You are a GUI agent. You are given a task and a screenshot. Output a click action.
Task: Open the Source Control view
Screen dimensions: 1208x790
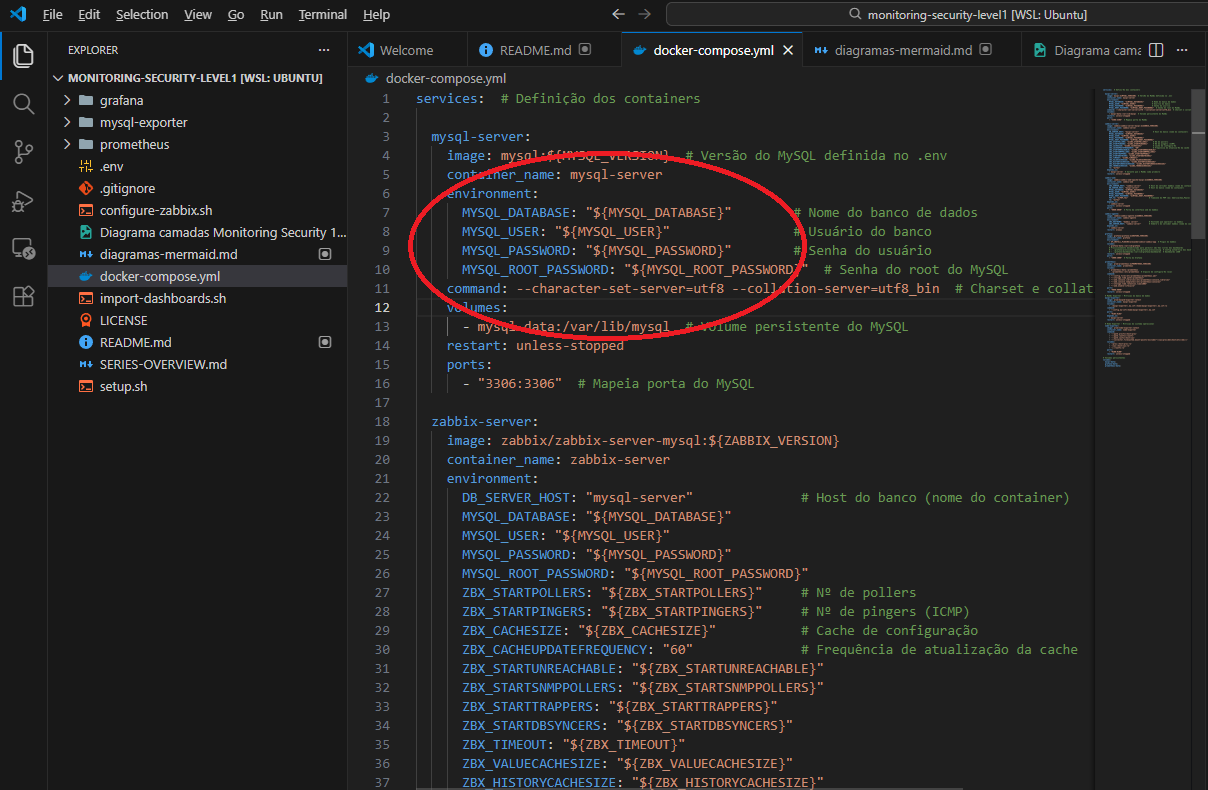23,152
